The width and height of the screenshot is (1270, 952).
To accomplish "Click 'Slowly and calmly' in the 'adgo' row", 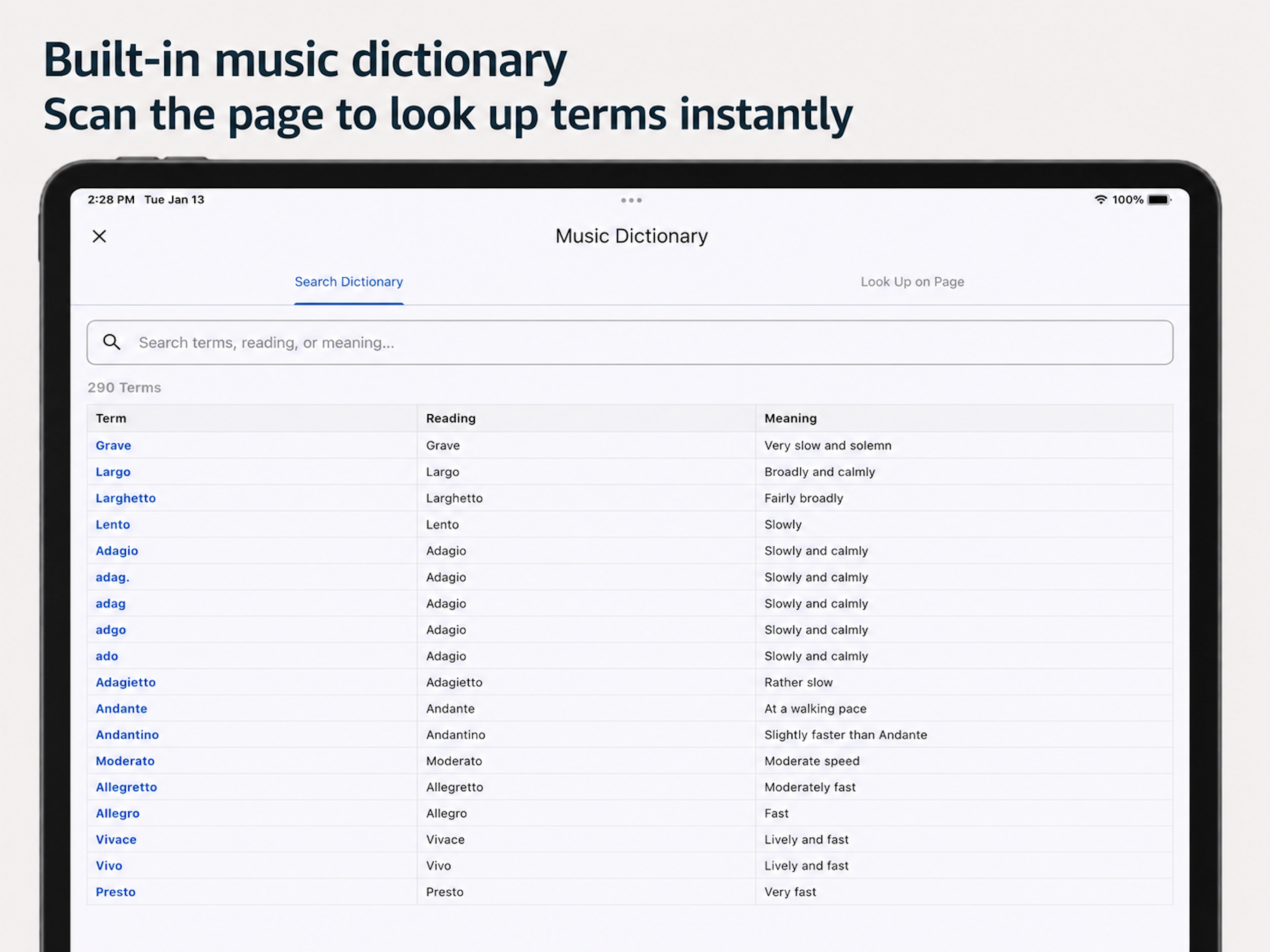I will click(816, 630).
